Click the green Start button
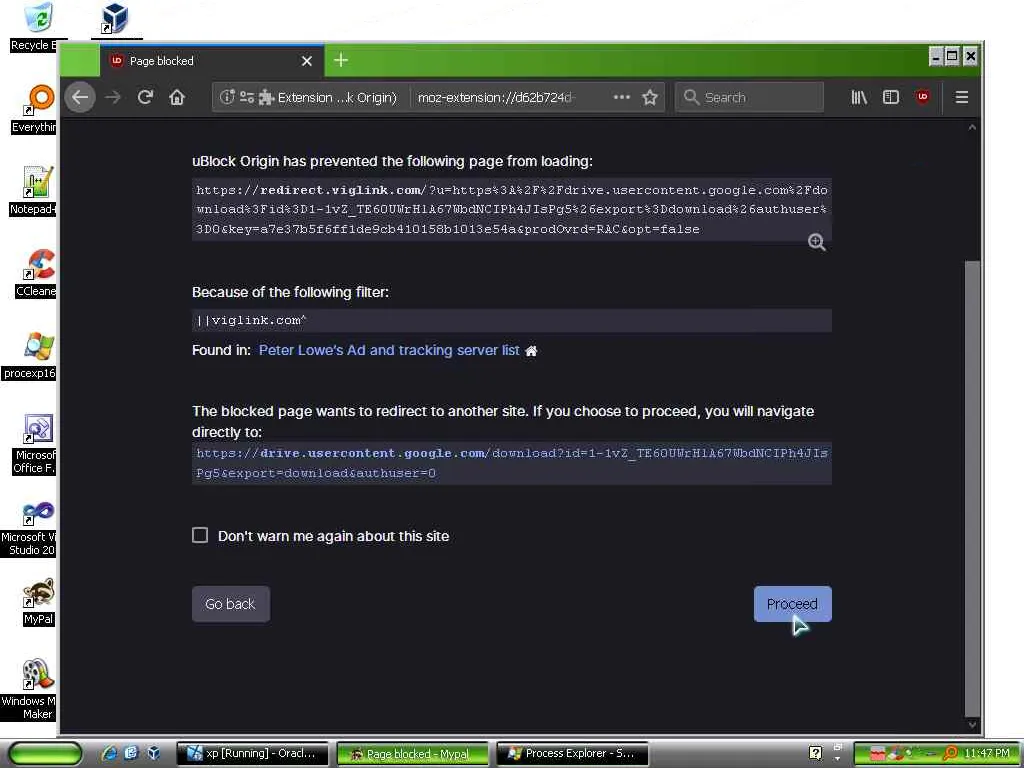 pos(45,754)
